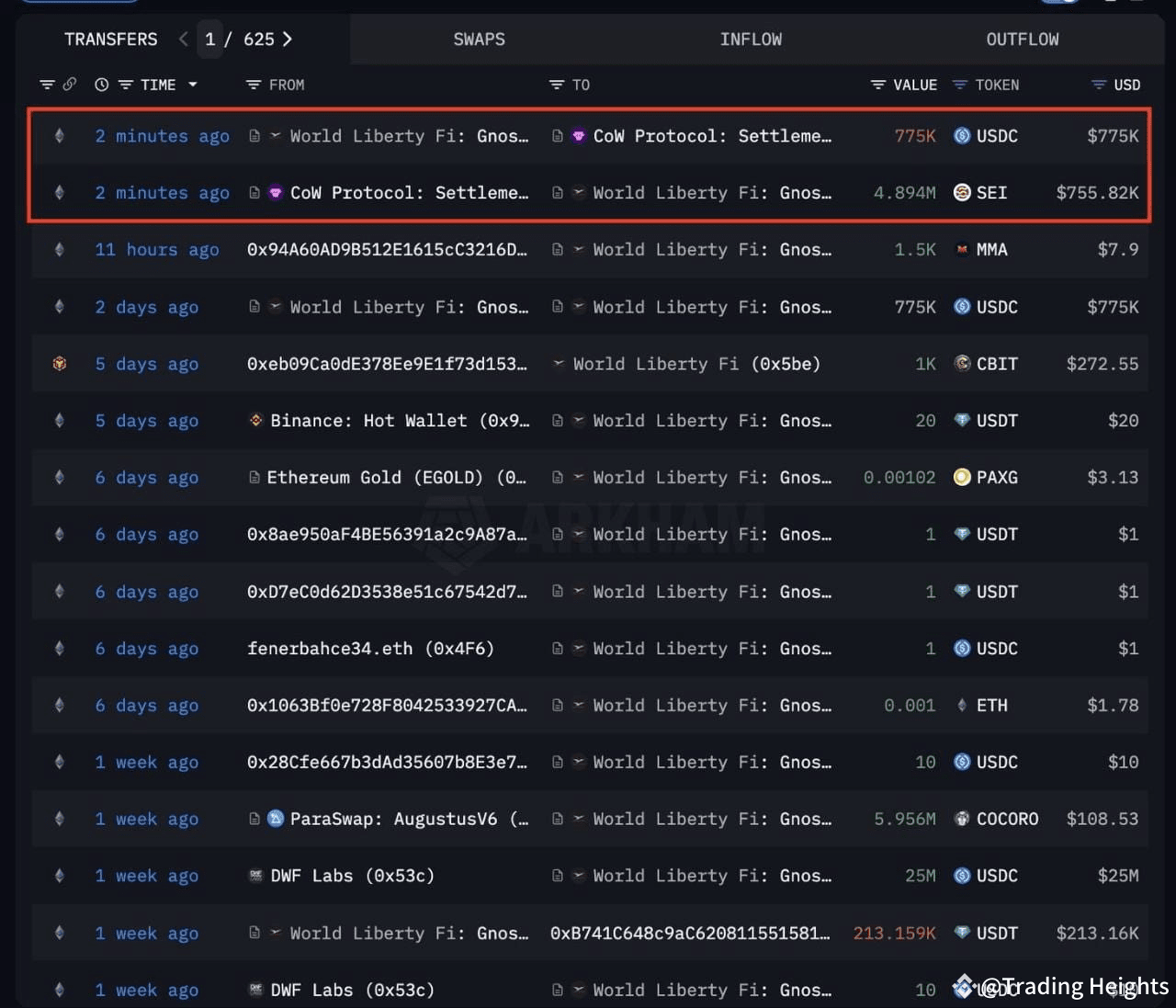Viewport: 1176px width, 1008px height.
Task: Click the ParaSwap logo icon
Action: pos(276,819)
